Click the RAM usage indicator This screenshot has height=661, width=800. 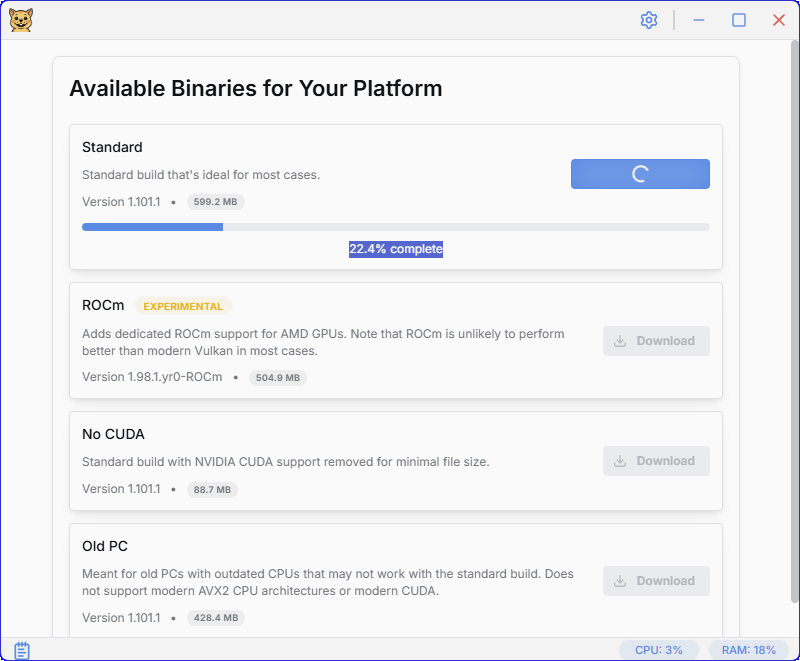tap(749, 650)
